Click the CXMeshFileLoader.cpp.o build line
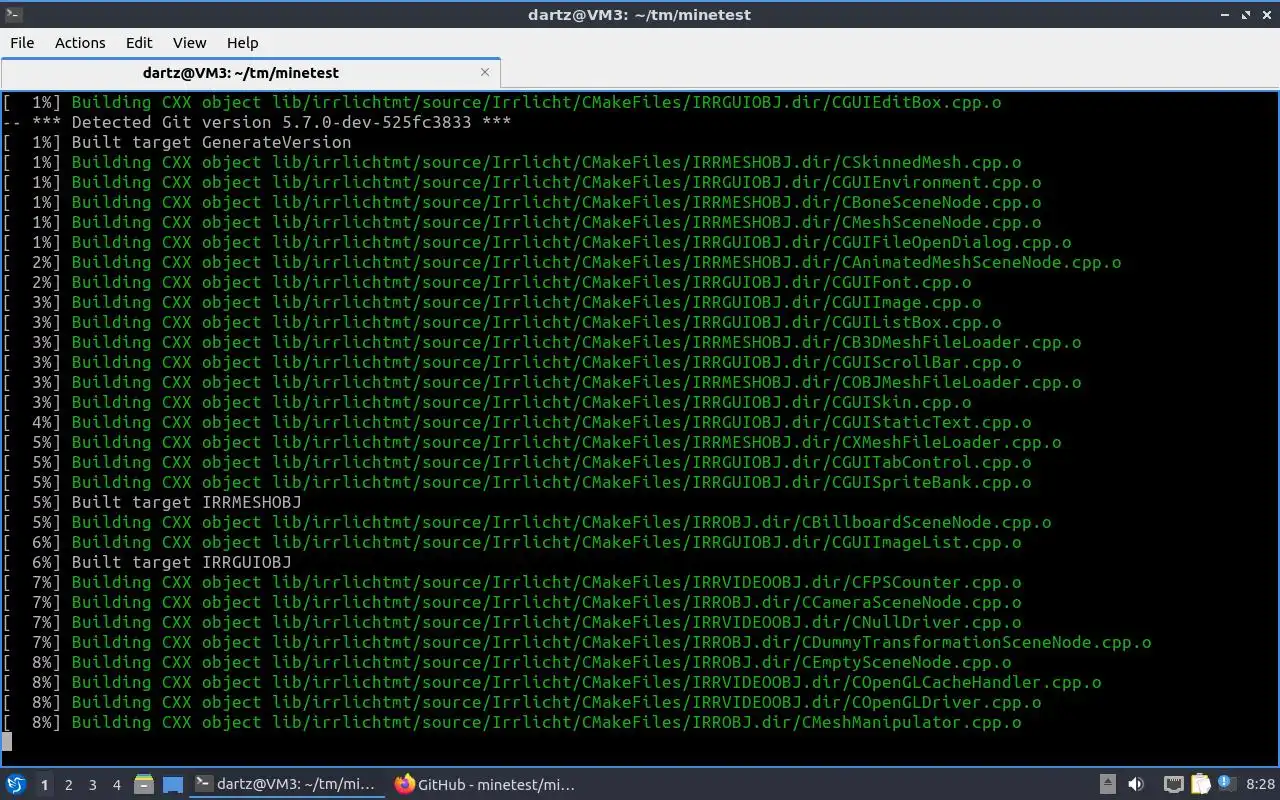Viewport: 1280px width, 800px height. pos(532,442)
